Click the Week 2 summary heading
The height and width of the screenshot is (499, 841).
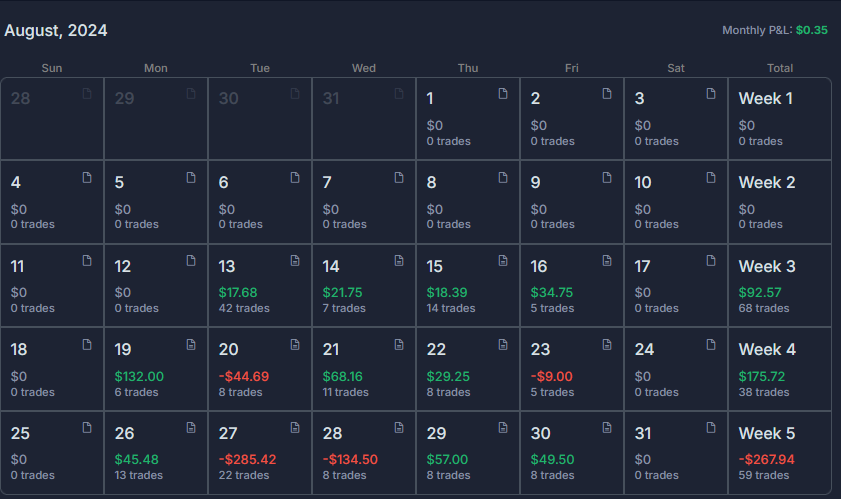[x=766, y=183]
